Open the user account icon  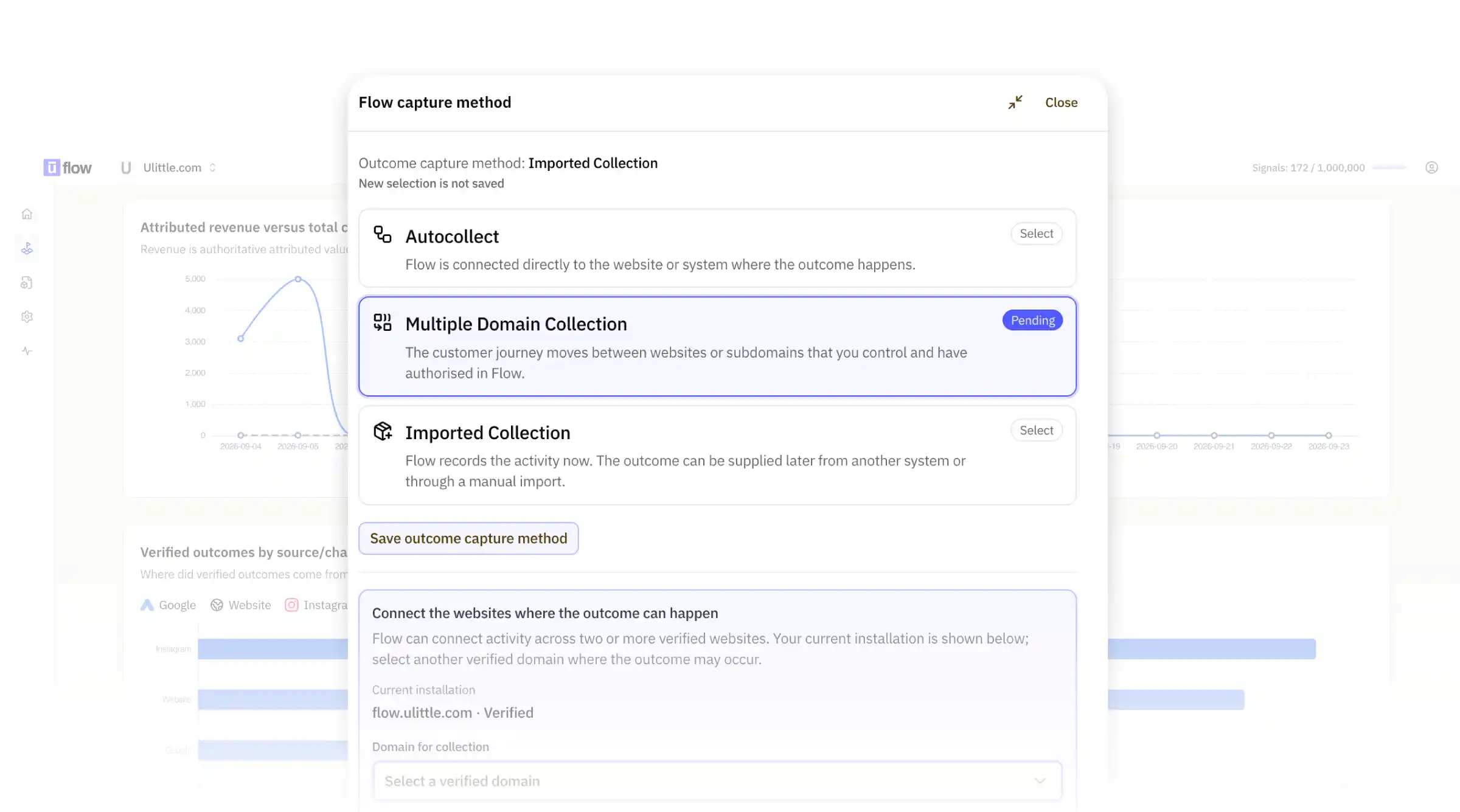click(x=1431, y=167)
